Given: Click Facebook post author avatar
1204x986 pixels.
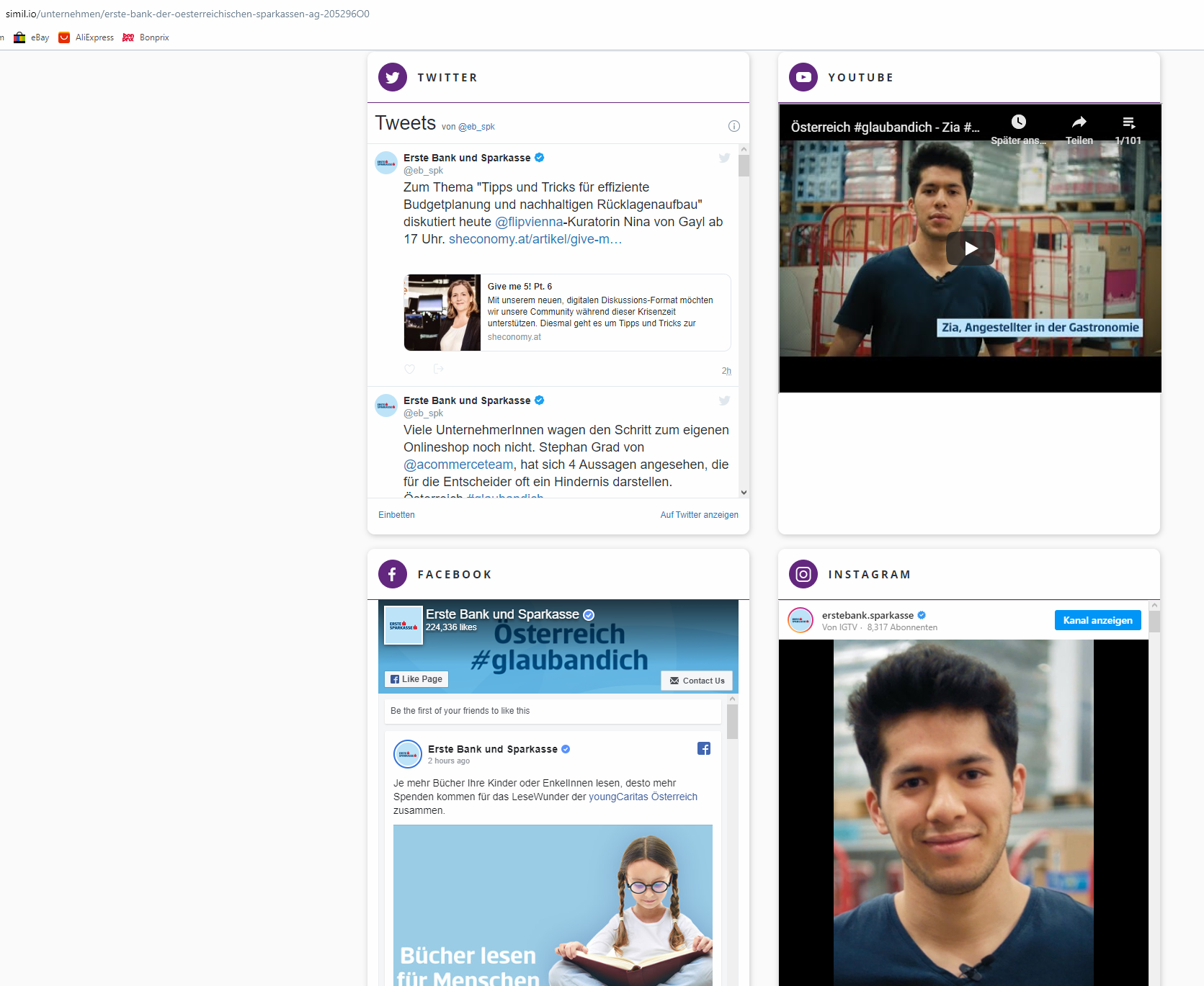Looking at the screenshot, I should click(x=408, y=754).
